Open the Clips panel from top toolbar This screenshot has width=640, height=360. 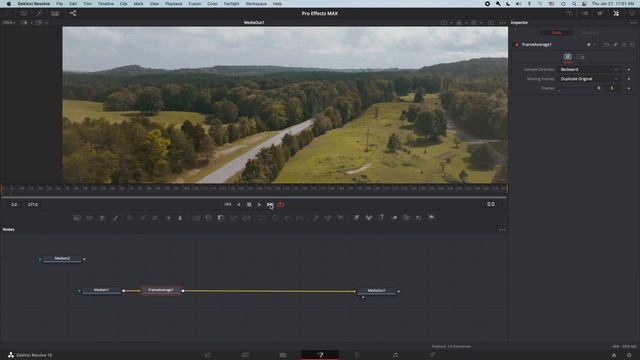click(x=55, y=13)
